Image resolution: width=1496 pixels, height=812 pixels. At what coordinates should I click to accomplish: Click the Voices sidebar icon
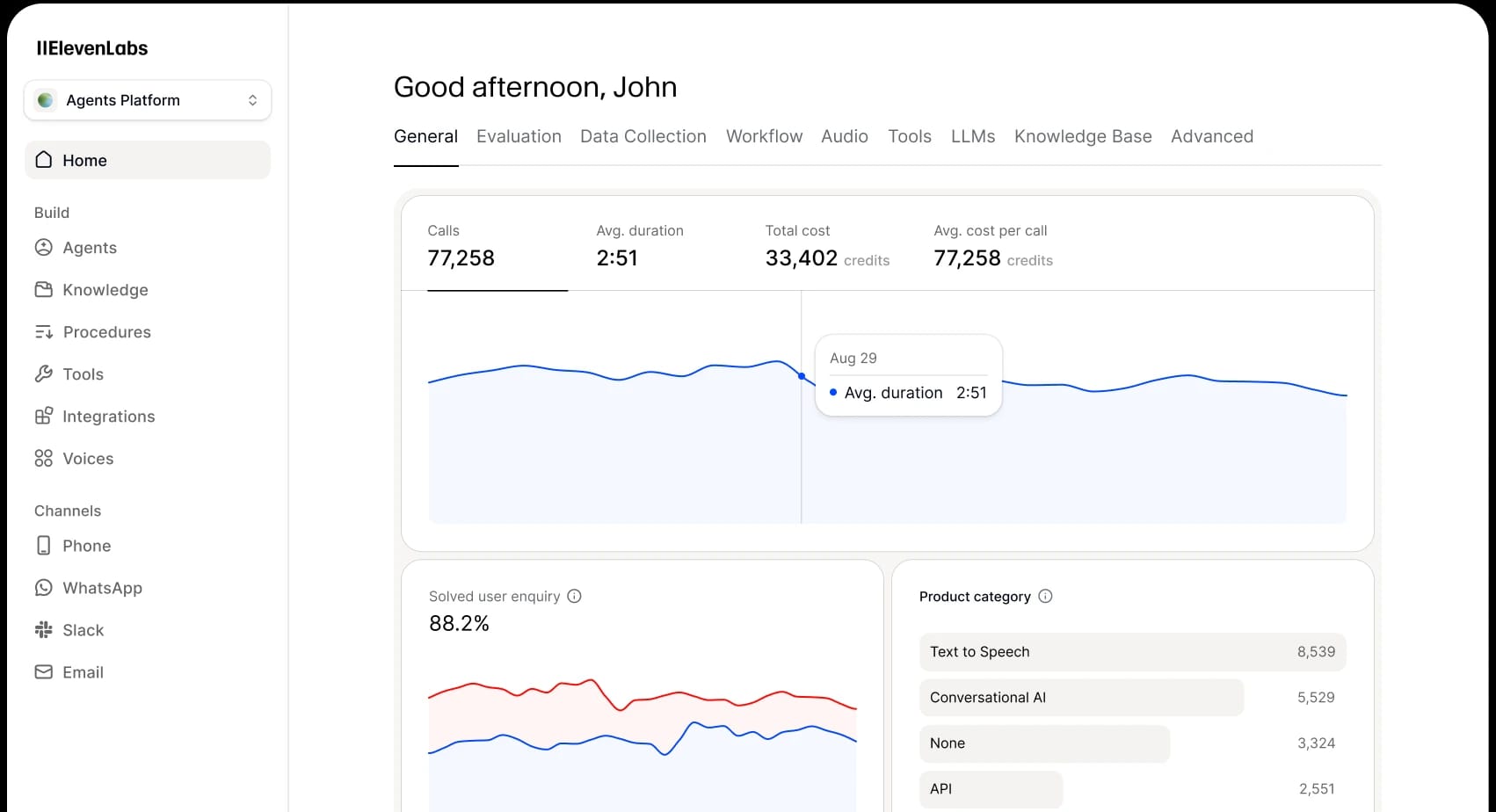[x=44, y=458]
